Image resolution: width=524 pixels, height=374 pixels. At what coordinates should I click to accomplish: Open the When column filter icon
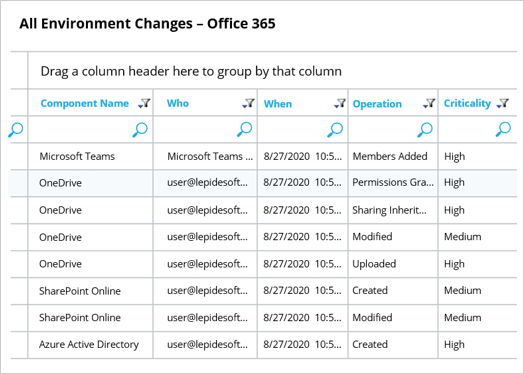(x=340, y=103)
